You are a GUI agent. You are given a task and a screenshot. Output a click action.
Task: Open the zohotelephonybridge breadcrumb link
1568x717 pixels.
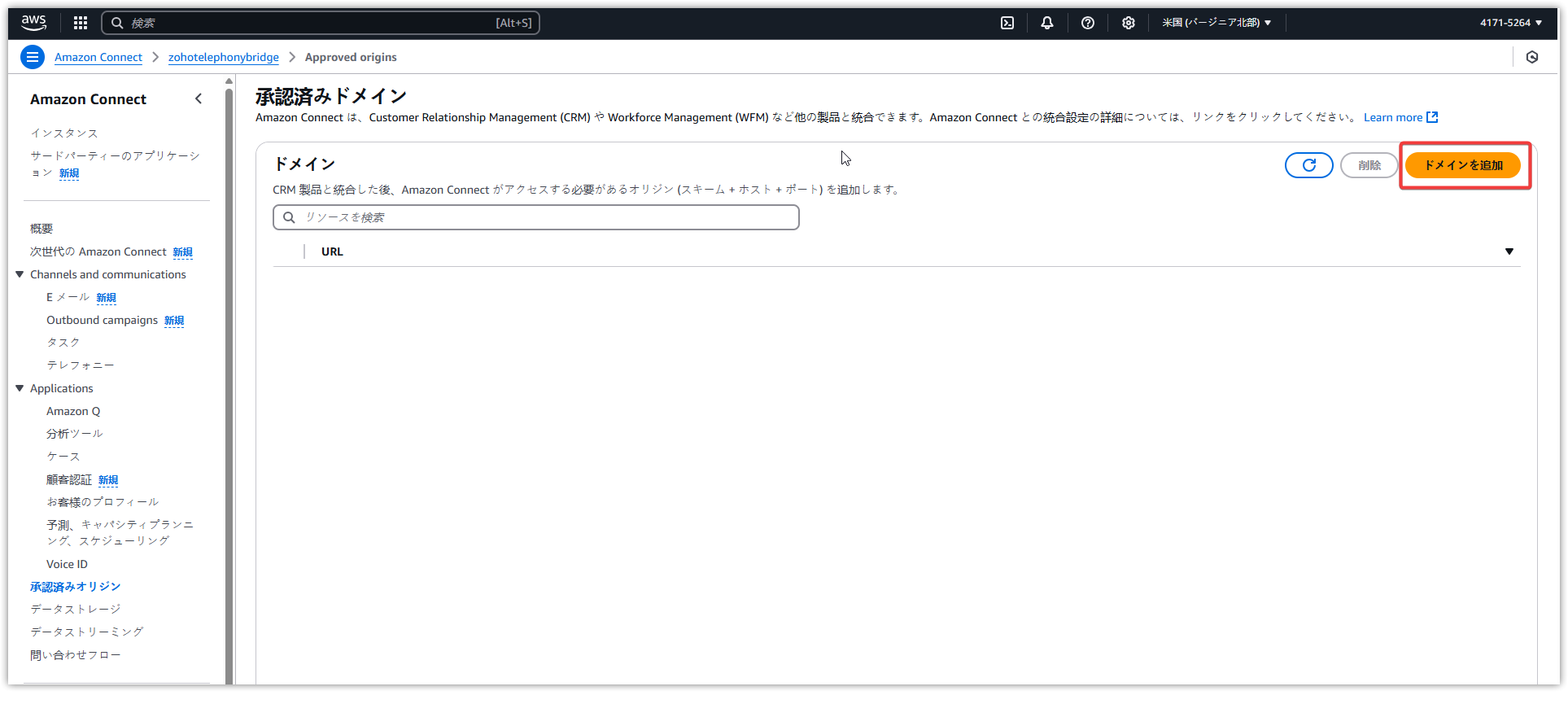pos(224,57)
